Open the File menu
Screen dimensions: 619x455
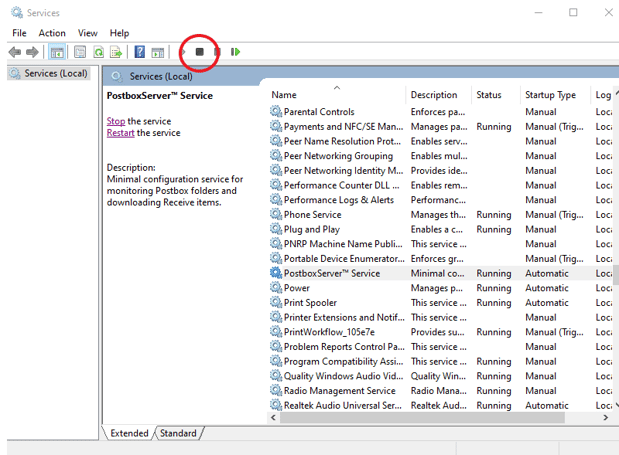pyautogui.click(x=19, y=33)
